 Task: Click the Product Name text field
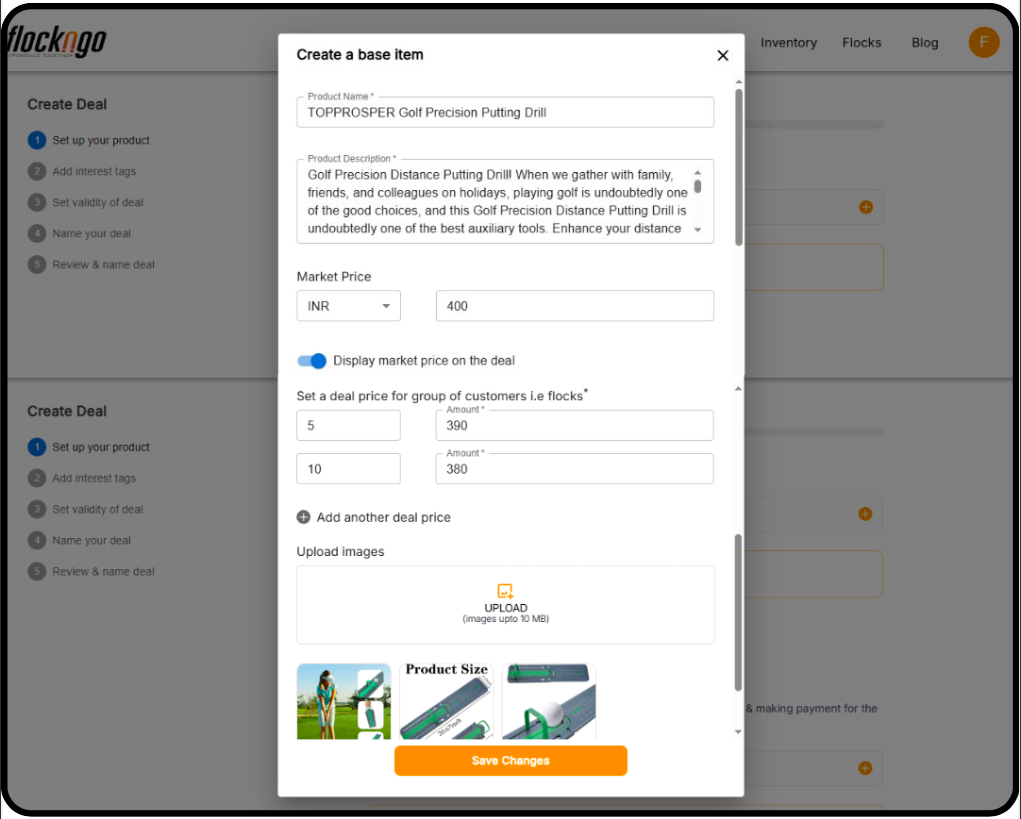[505, 113]
